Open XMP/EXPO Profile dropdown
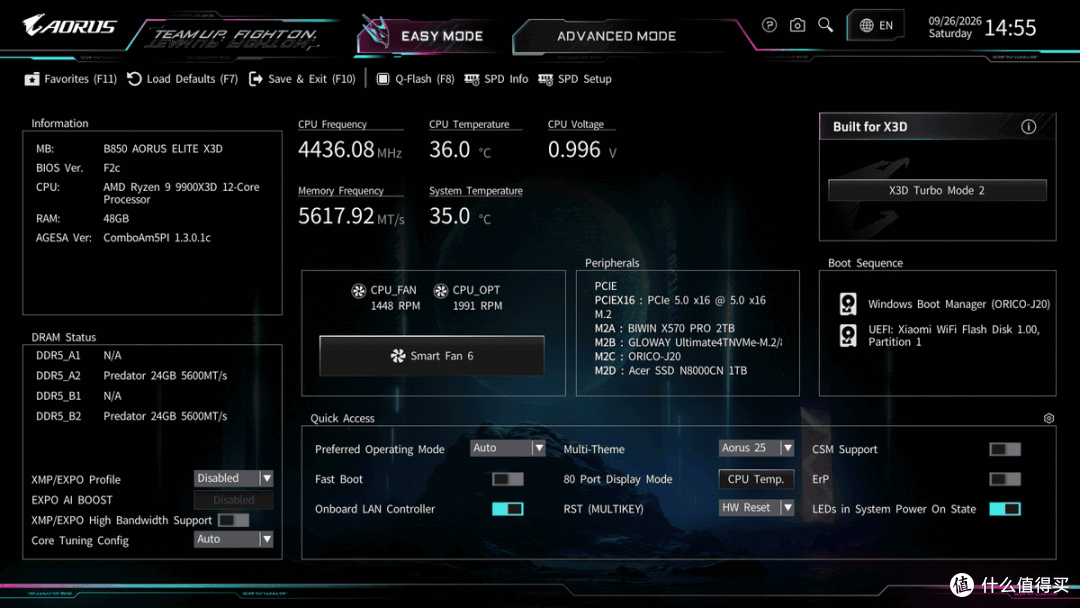The width and height of the screenshot is (1080, 608). pos(233,478)
